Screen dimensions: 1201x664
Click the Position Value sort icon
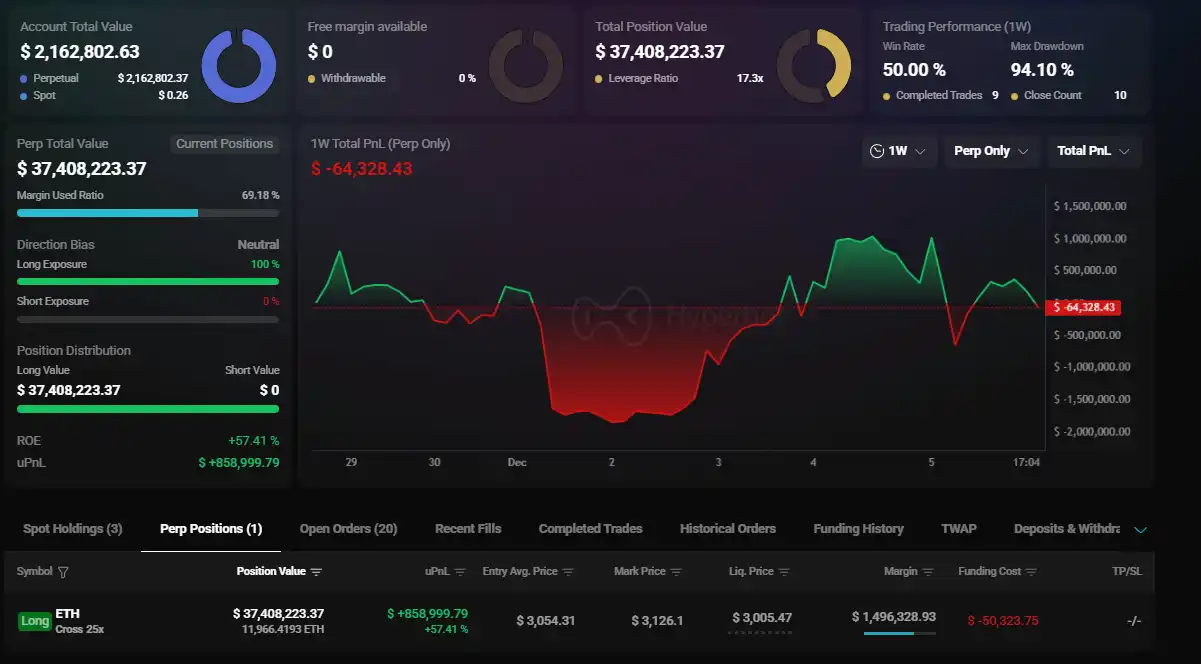pos(316,571)
